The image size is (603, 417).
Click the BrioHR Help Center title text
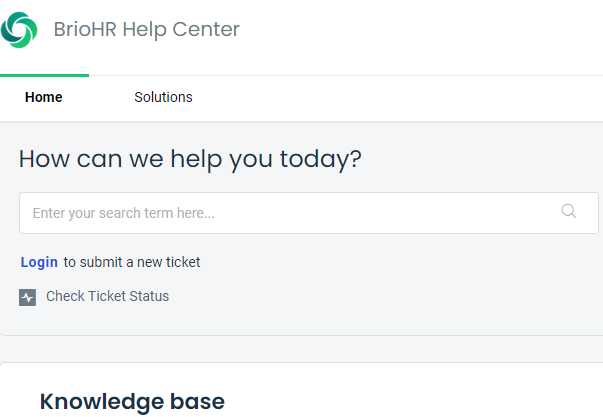pyautogui.click(x=147, y=29)
